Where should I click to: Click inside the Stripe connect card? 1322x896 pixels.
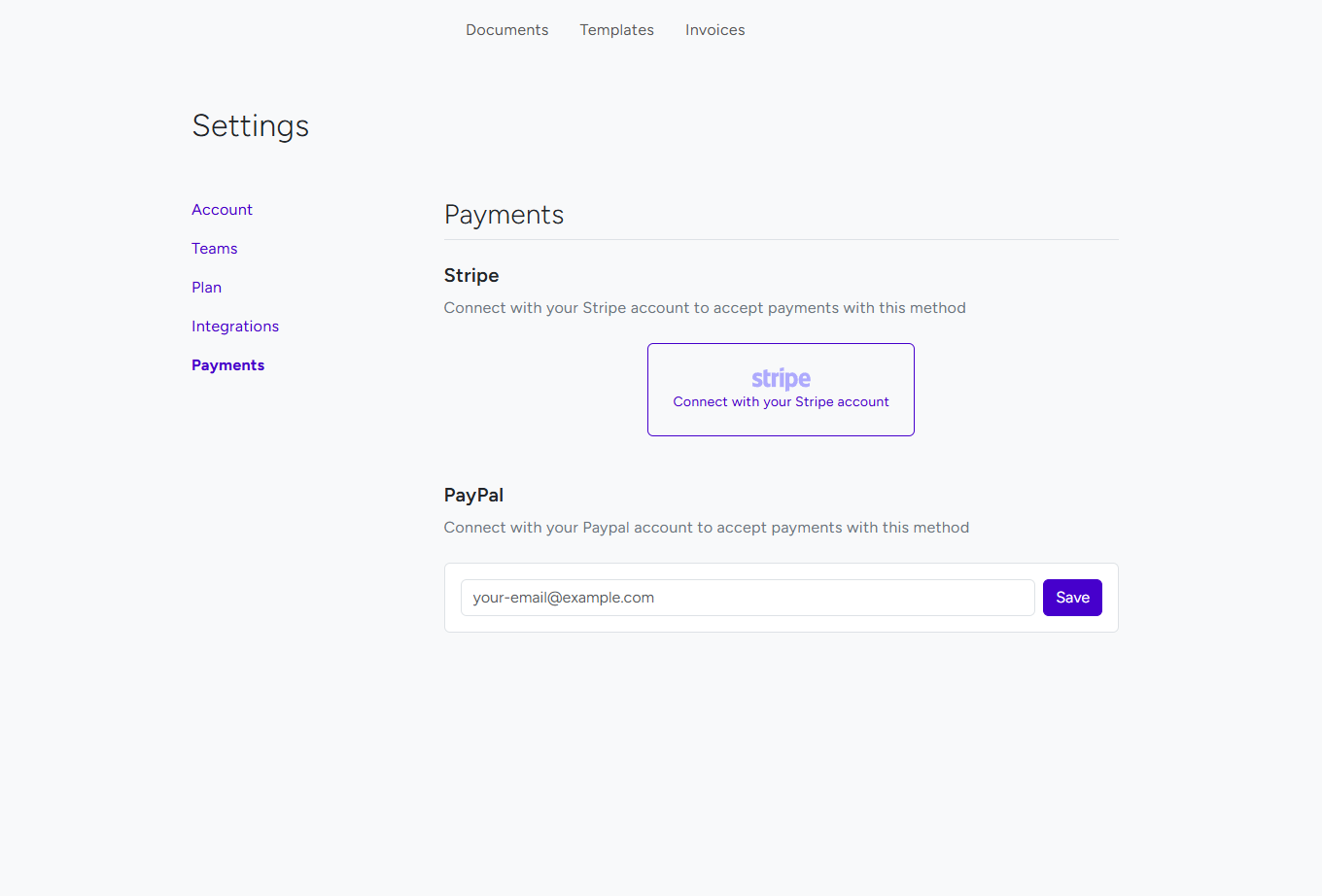(x=781, y=389)
